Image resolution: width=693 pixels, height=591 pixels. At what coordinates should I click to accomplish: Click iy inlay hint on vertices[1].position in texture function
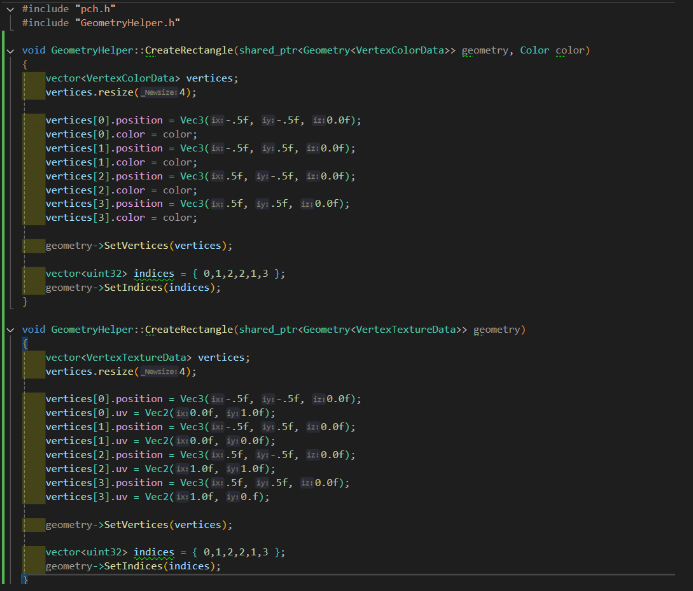[x=268, y=427]
